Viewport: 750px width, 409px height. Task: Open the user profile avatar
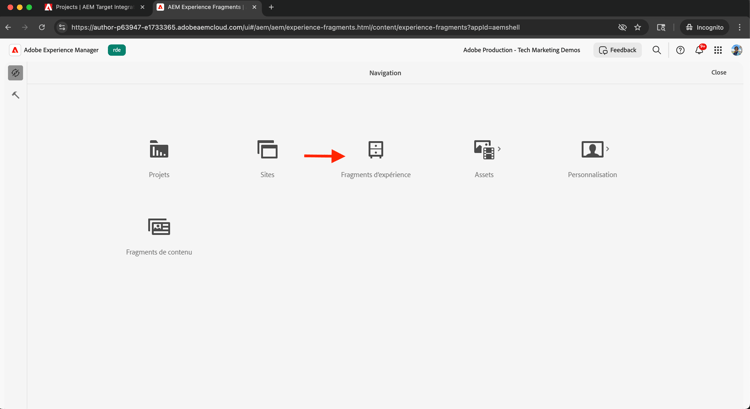tap(737, 50)
